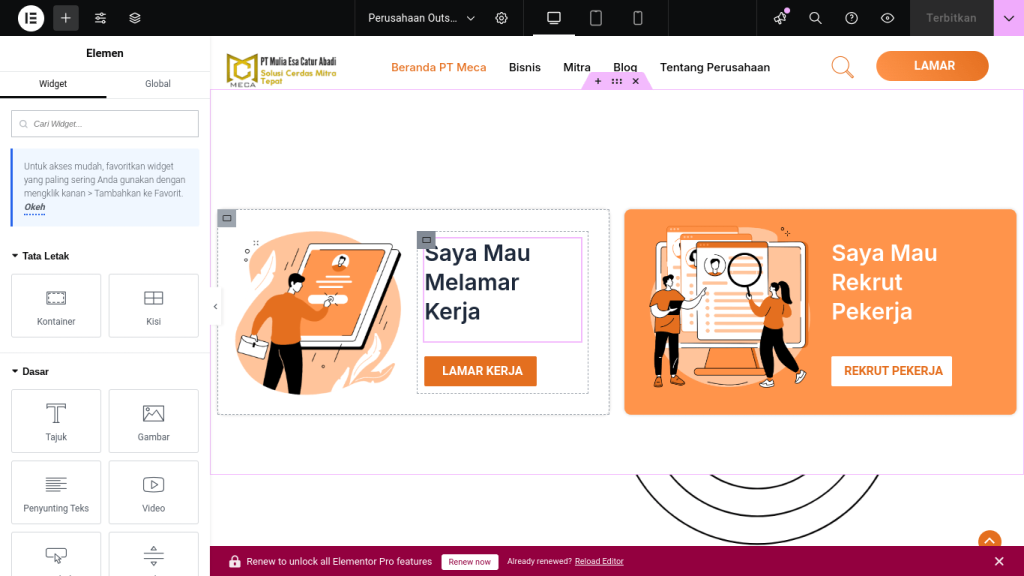
Task: Select the divider widget icon
Action: click(x=153, y=554)
